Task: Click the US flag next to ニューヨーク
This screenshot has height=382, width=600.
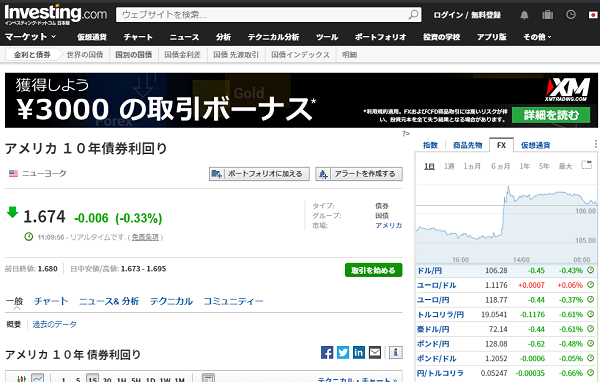Action: pos(13,173)
